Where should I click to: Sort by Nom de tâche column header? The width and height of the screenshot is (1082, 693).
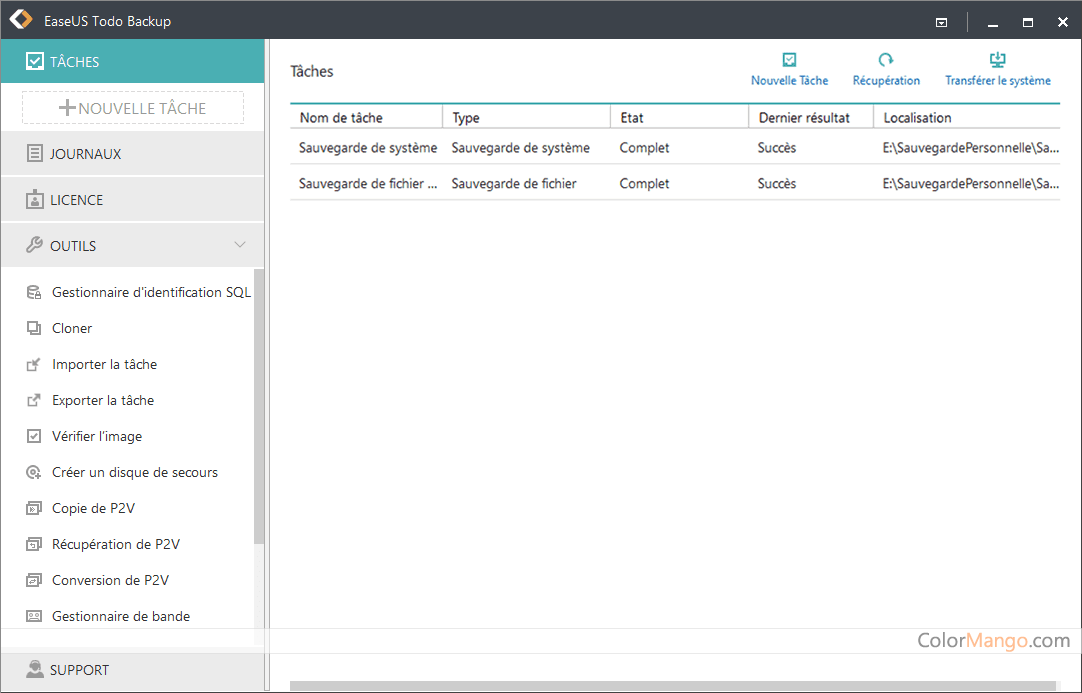click(x=366, y=117)
